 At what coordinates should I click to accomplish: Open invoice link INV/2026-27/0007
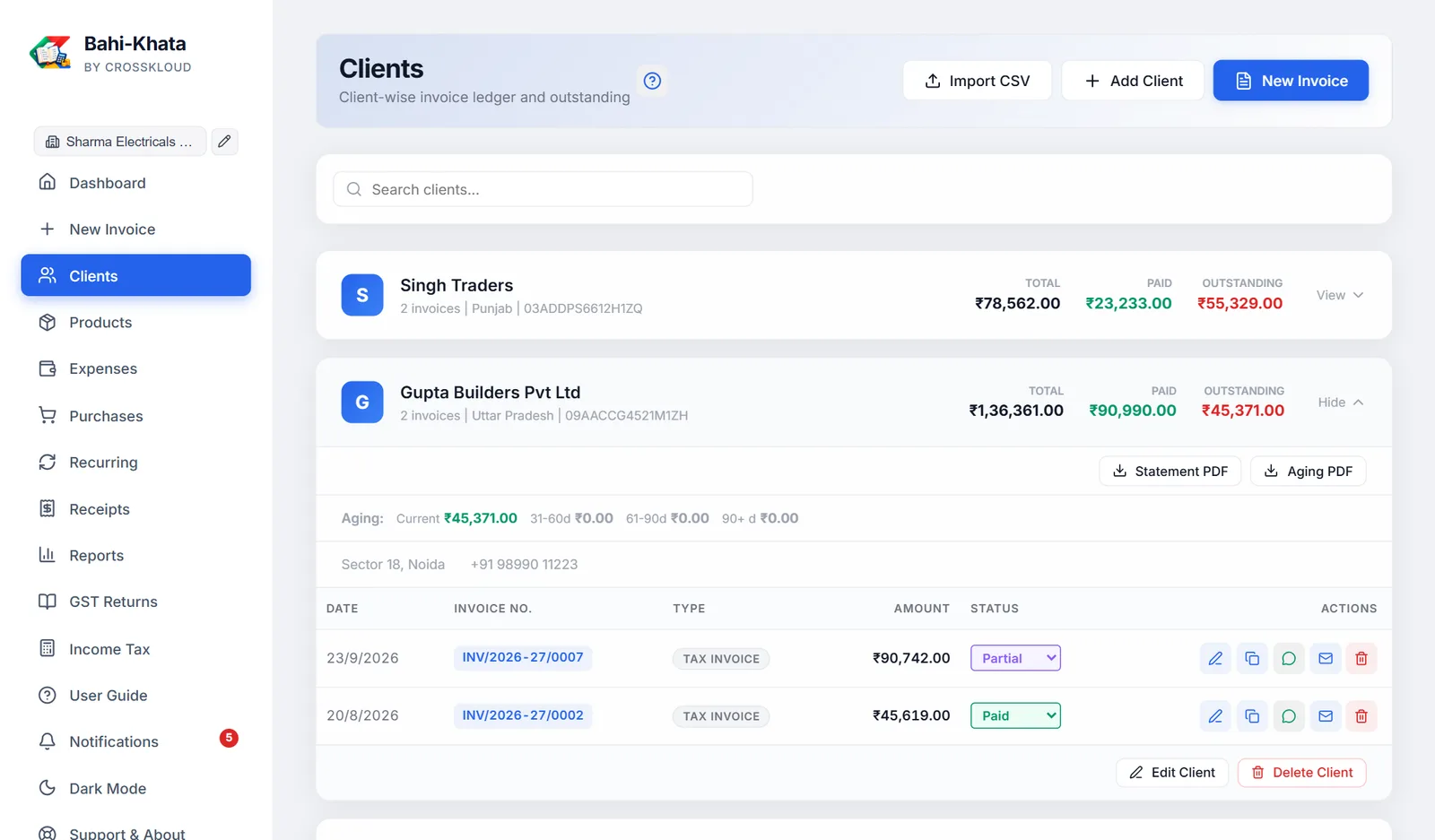click(x=523, y=657)
